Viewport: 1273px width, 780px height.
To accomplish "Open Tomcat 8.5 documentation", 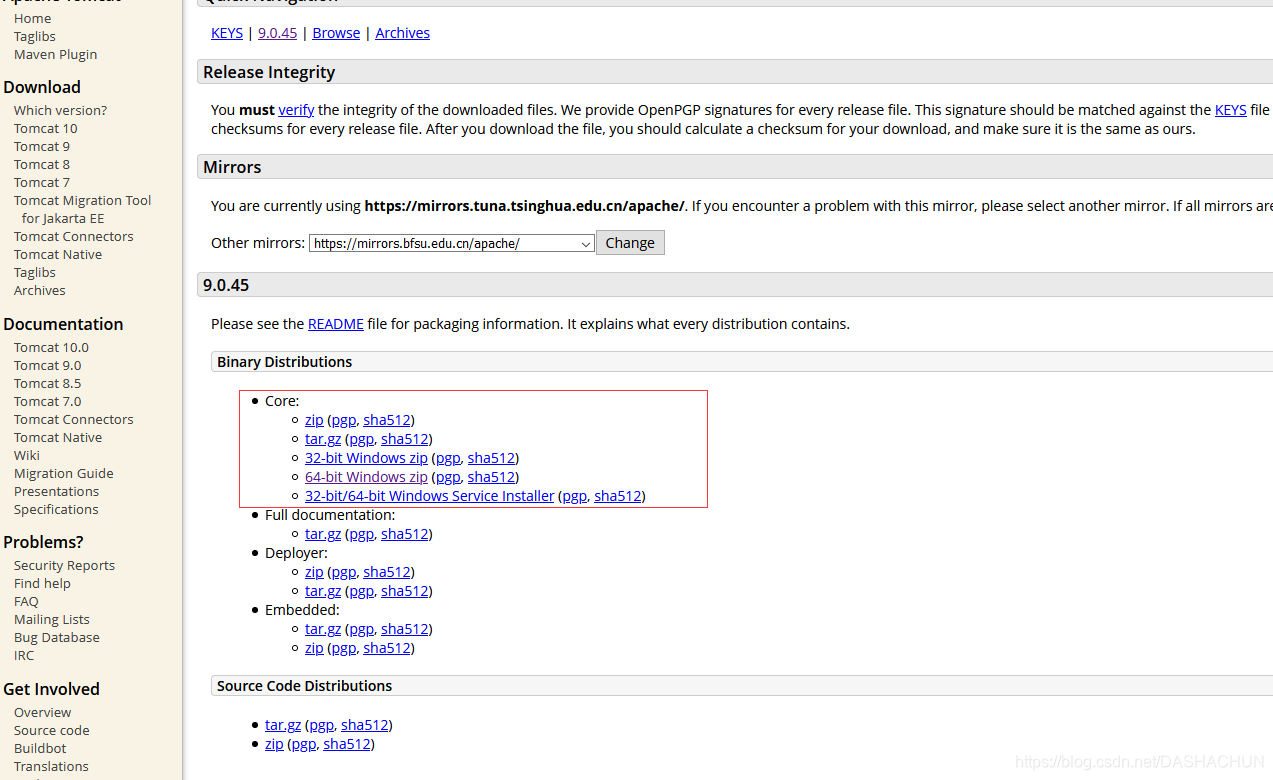I will point(48,383).
